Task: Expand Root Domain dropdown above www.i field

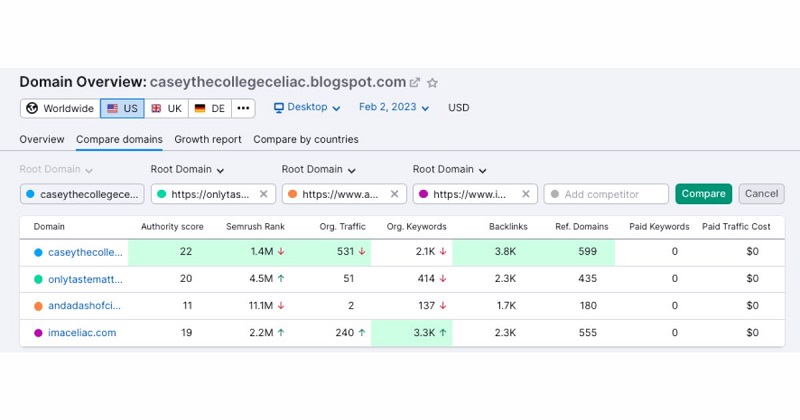Action: [x=449, y=169]
